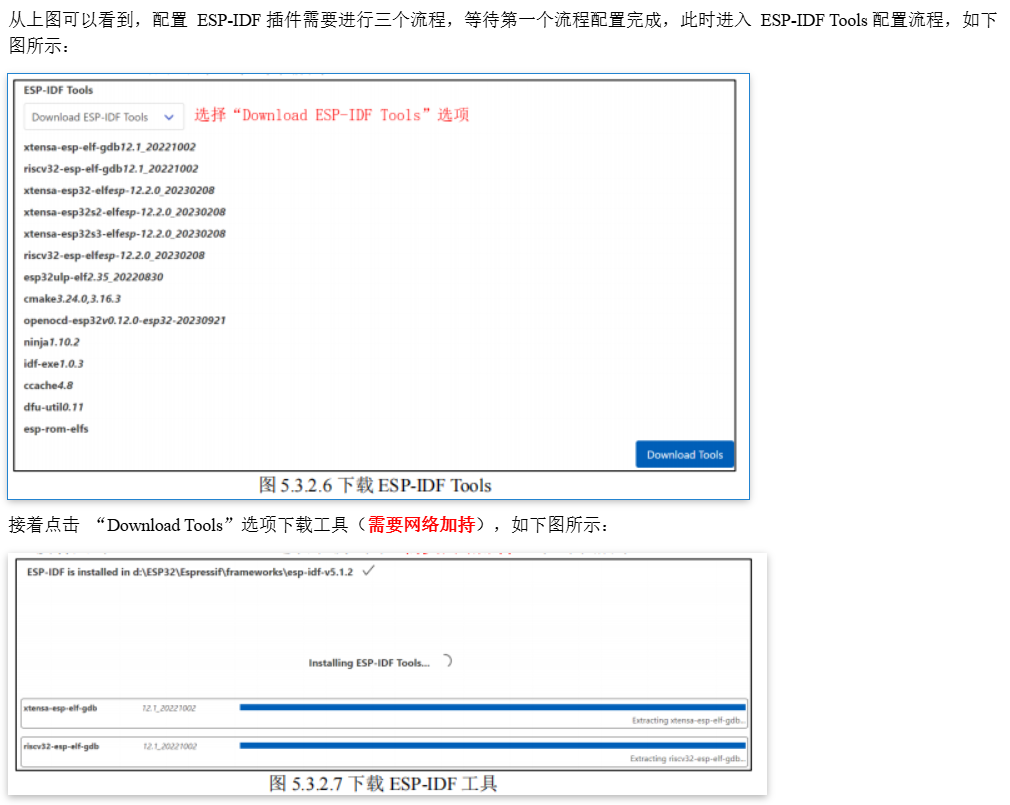Screen dimensions: 1010x805
Task: Click figure caption 图 5.3.2.6
Action: pos(375,486)
